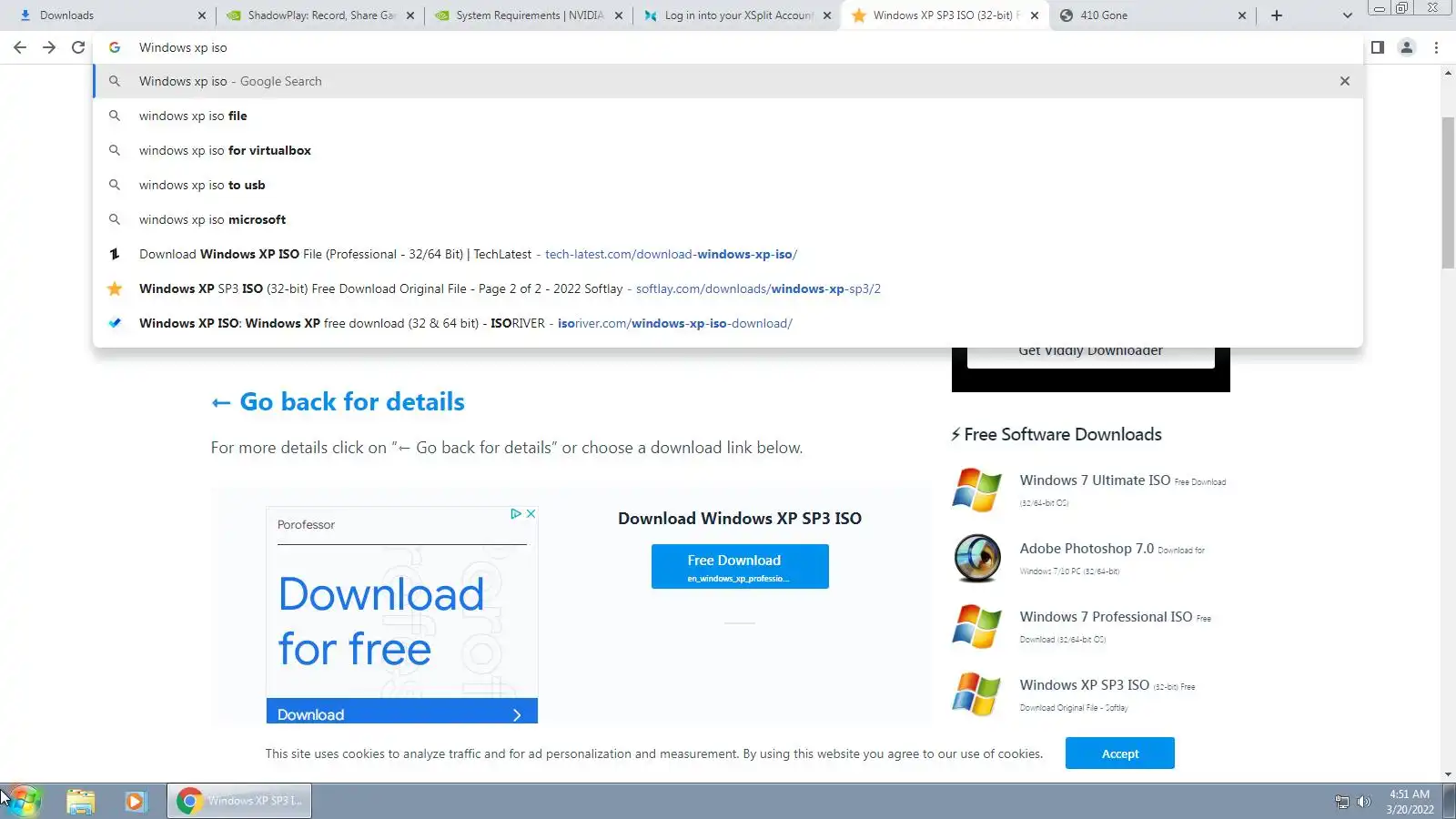Viewport: 1456px width, 819px height.
Task: Switch to the XSplit login tab
Action: 736,15
